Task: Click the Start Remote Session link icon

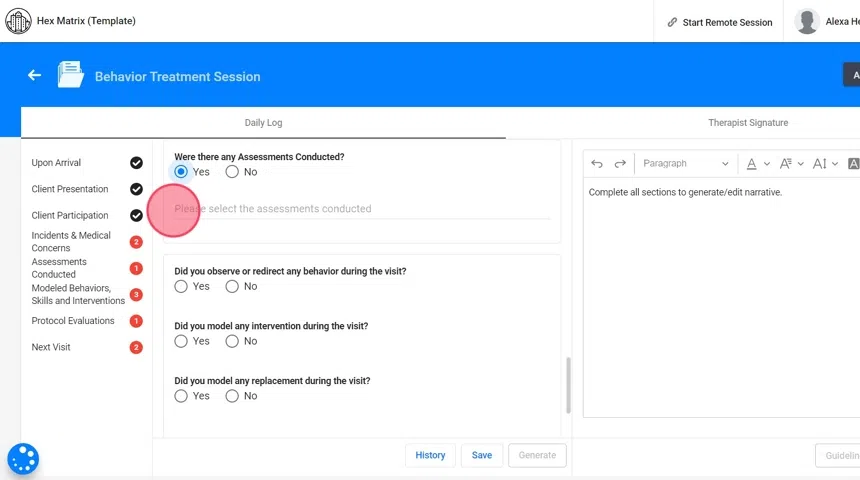Action: tap(672, 22)
